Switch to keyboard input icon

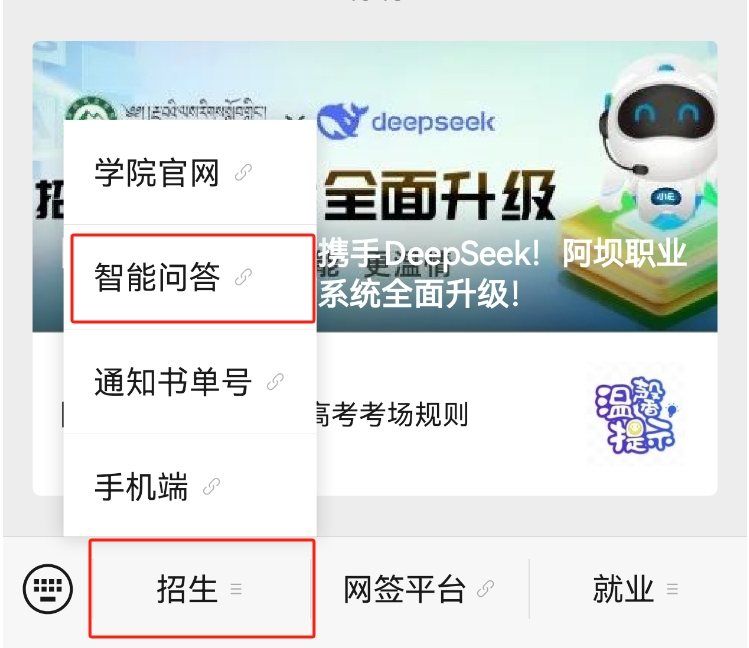[x=48, y=589]
